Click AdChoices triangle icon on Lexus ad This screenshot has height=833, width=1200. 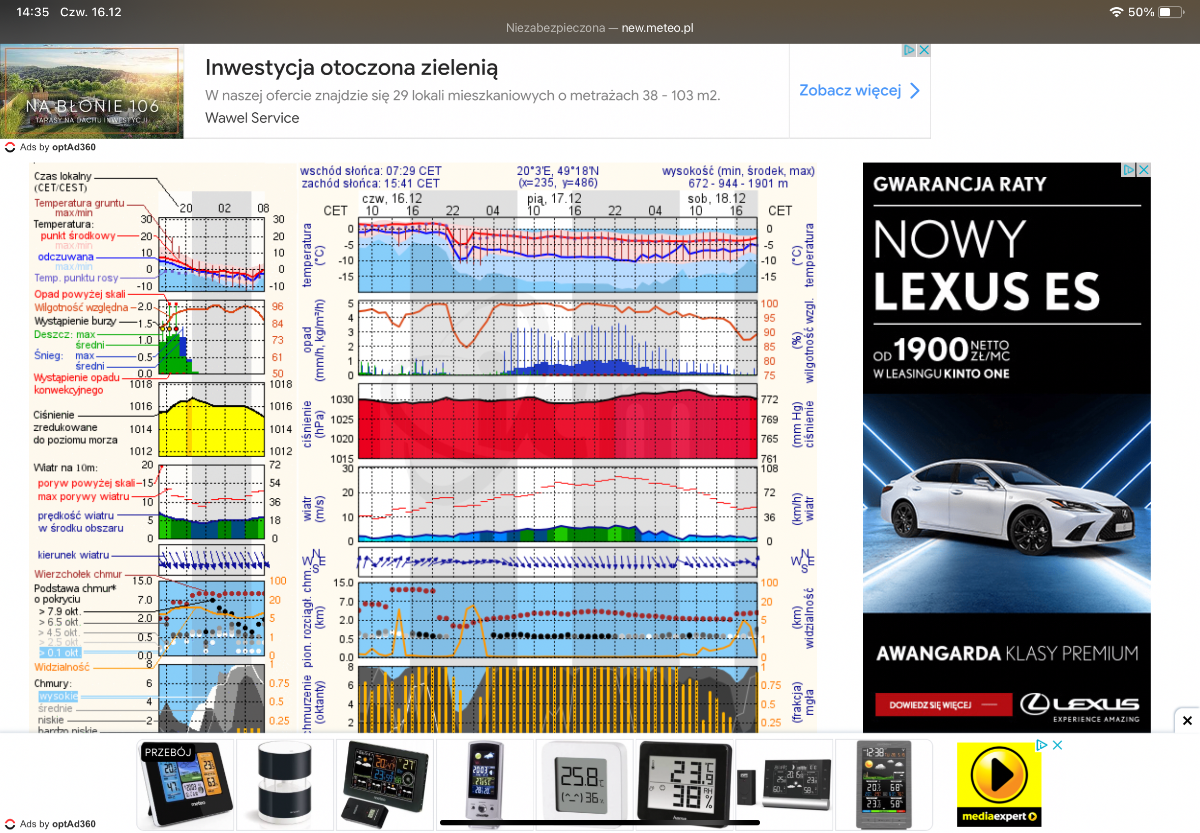click(x=1128, y=170)
